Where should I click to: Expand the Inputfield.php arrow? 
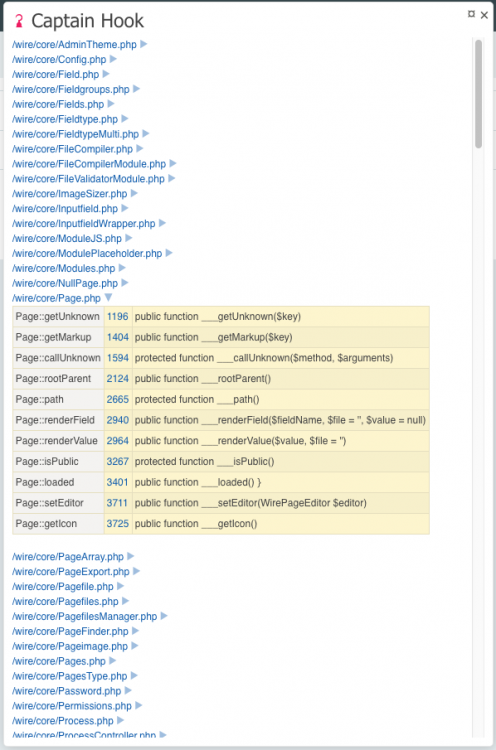[125, 208]
